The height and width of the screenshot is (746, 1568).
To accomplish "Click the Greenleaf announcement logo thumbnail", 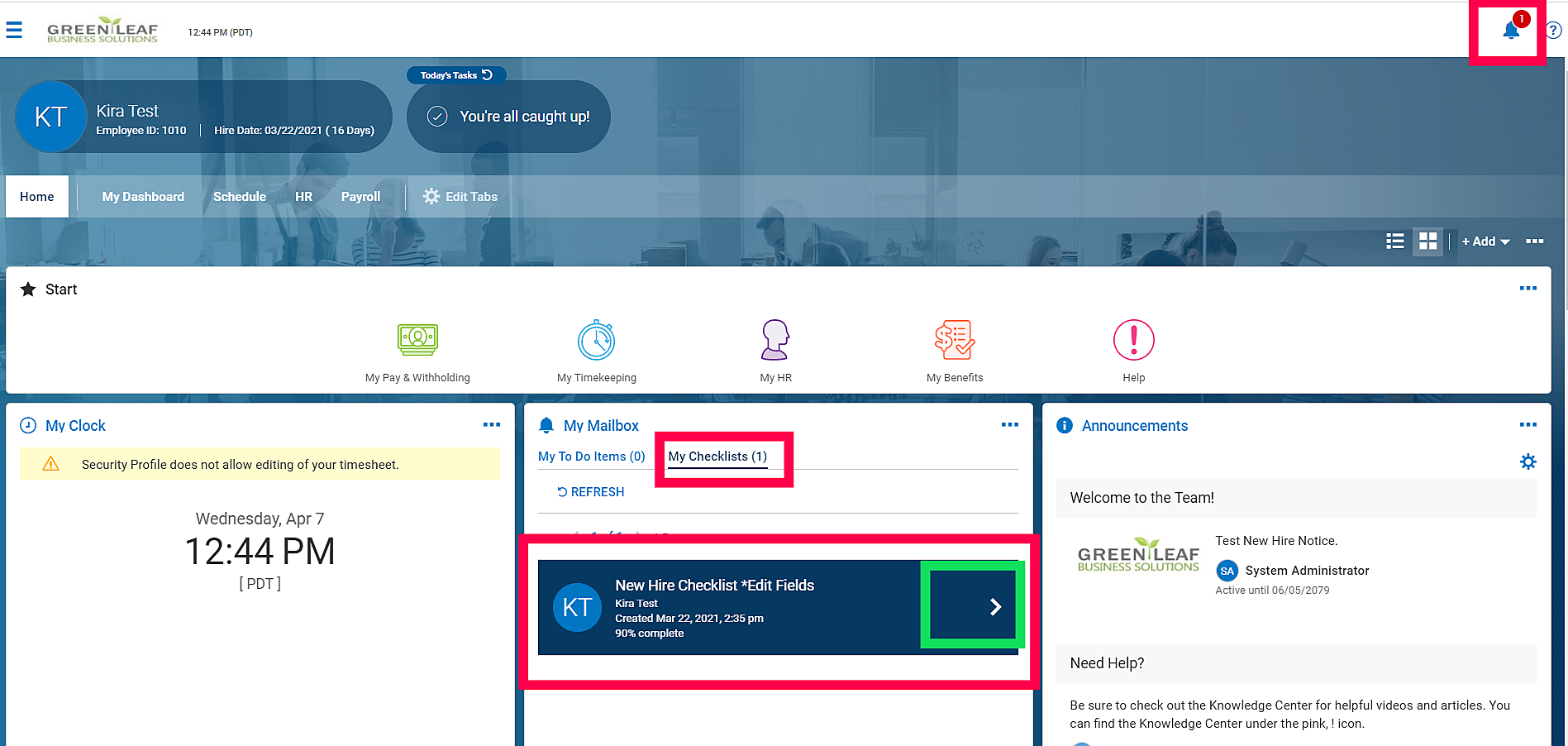I will pos(1138,555).
